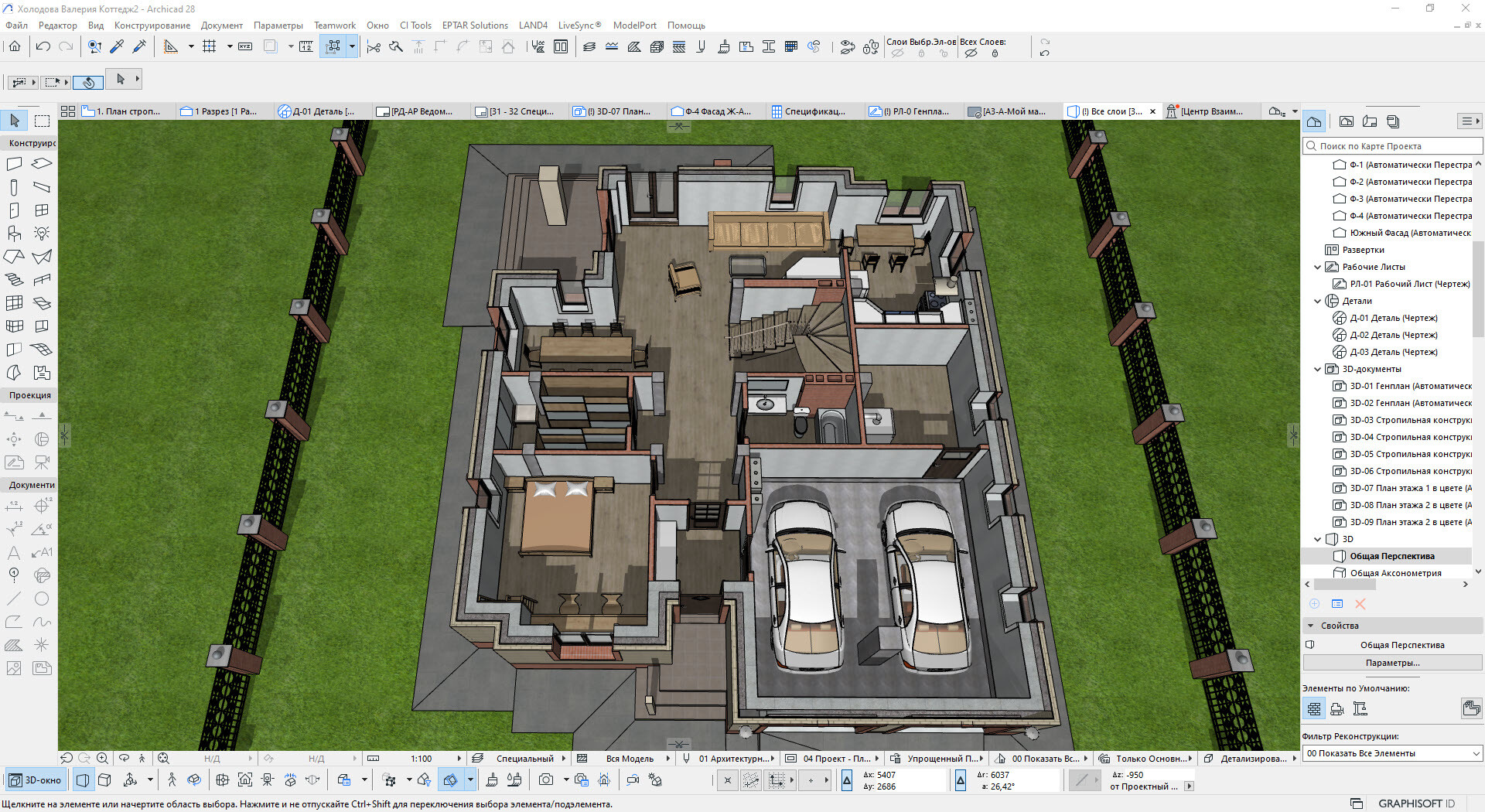Click the undo arrow in the toolbar
Viewport: 1485px width, 812px height.
[x=43, y=46]
